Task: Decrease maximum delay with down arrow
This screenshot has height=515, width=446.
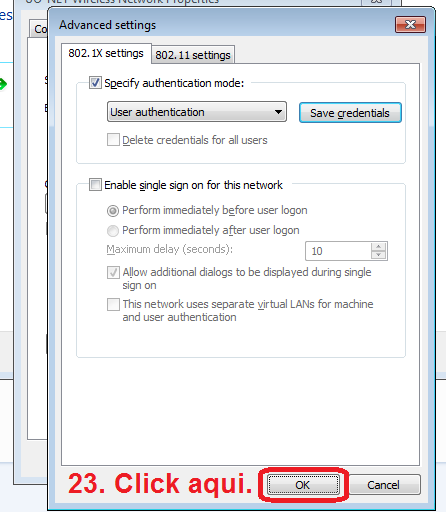Action: [x=379, y=255]
